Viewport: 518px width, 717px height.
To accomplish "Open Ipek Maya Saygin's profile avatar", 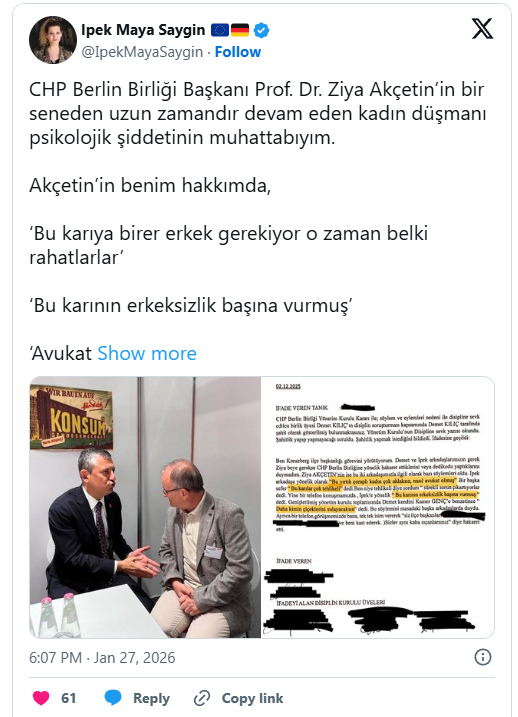I will [53, 40].
